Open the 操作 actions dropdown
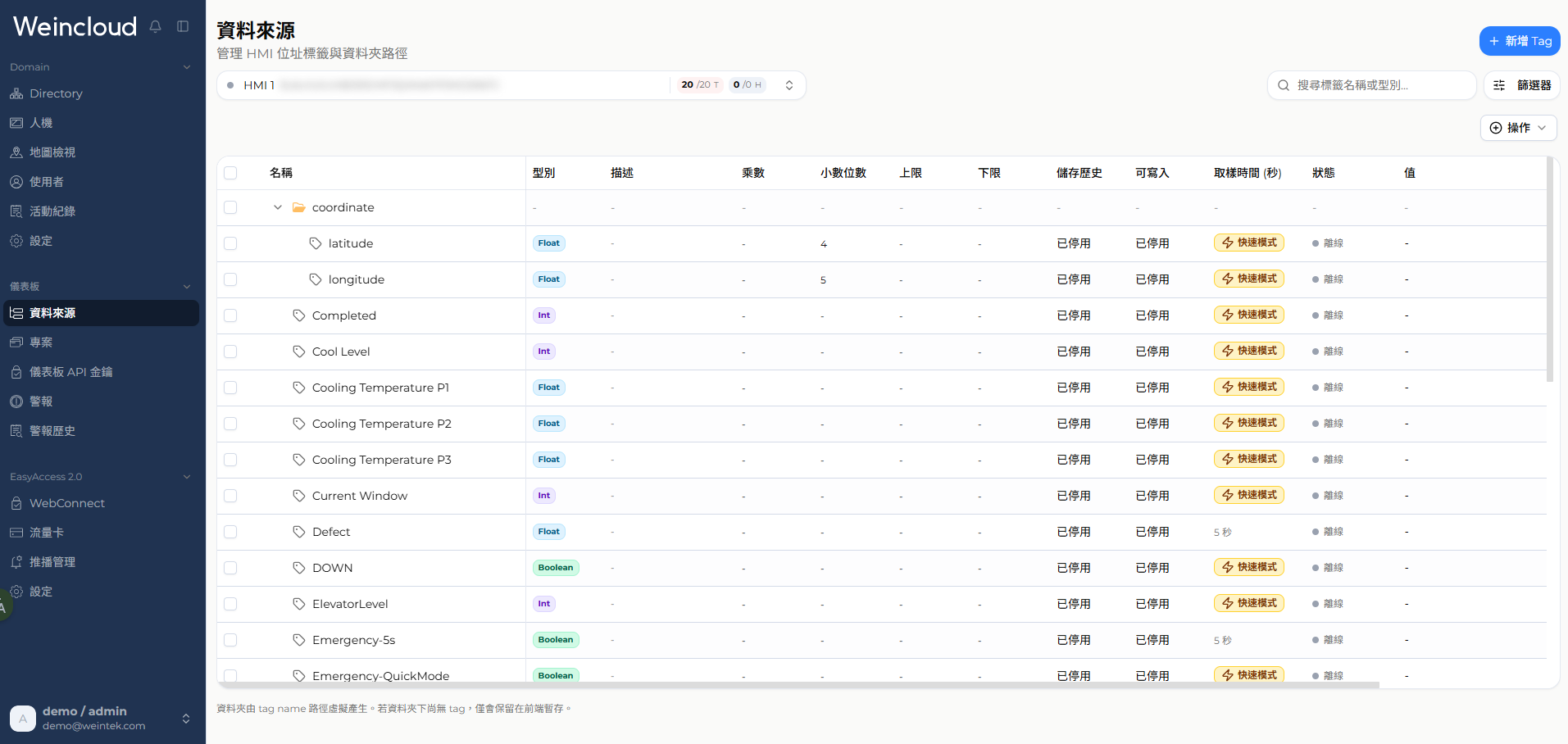 (1518, 128)
